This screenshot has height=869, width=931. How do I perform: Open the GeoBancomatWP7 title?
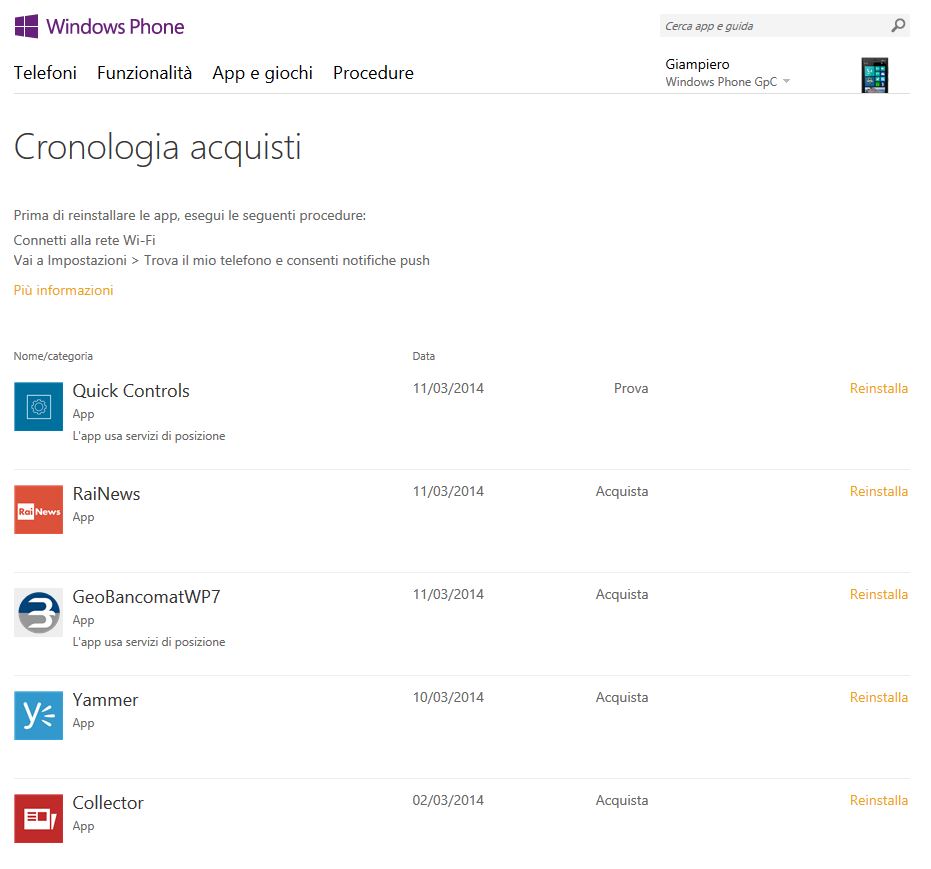point(146,597)
